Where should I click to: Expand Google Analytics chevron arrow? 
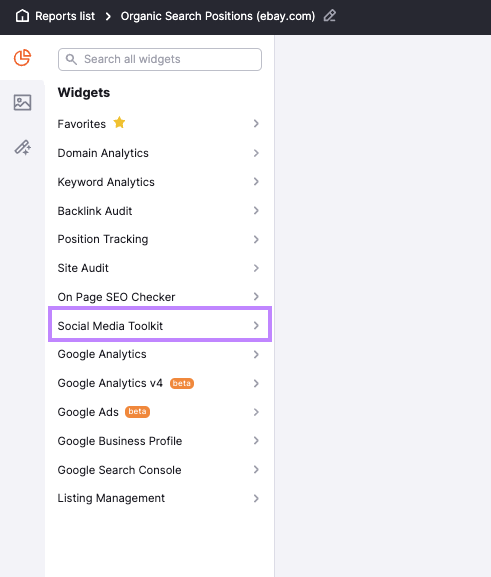click(256, 354)
